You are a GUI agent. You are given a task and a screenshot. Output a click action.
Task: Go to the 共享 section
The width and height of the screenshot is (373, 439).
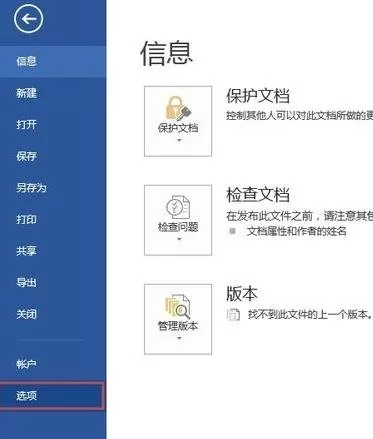tap(53, 251)
